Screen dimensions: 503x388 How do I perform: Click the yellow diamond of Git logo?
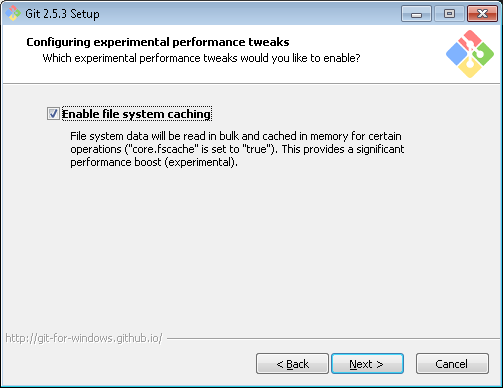[x=470, y=68]
